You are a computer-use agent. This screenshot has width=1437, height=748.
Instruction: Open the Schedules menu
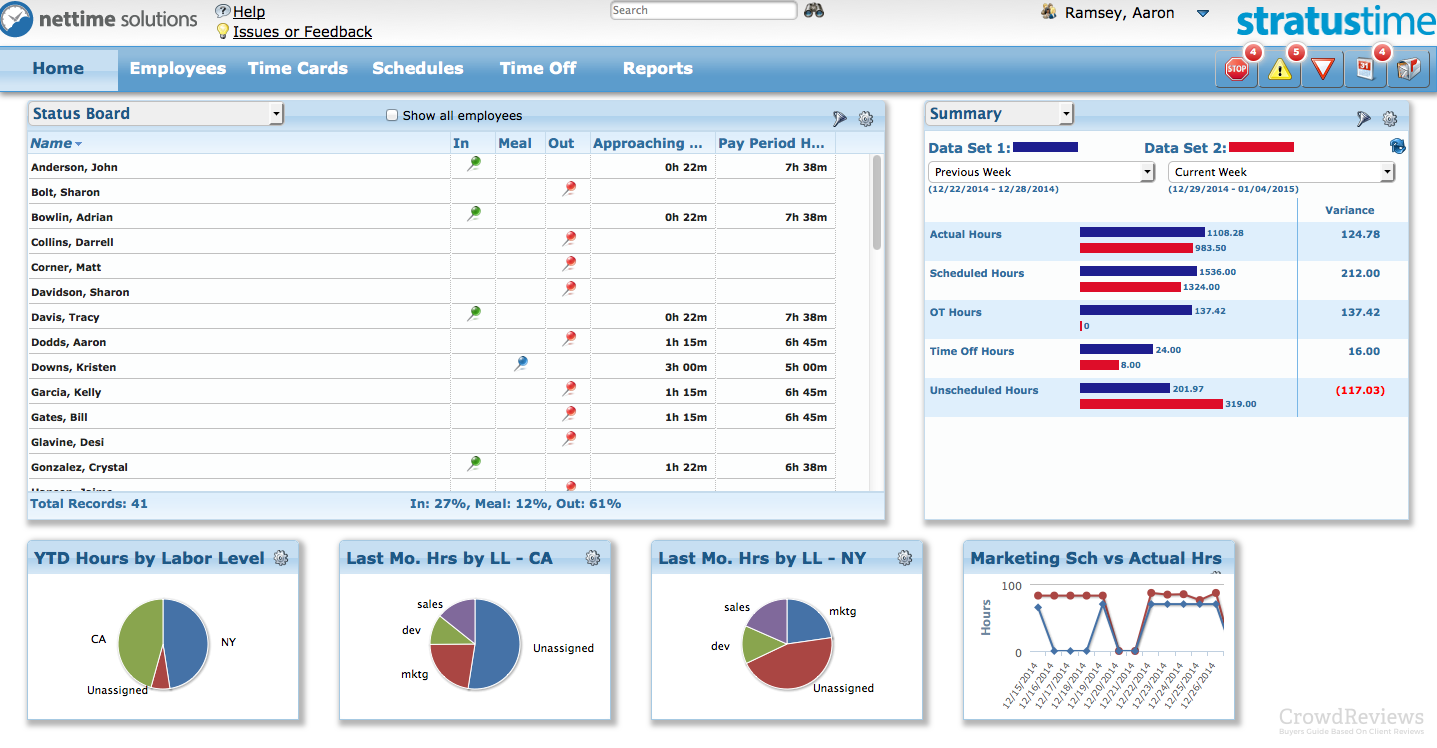point(418,69)
